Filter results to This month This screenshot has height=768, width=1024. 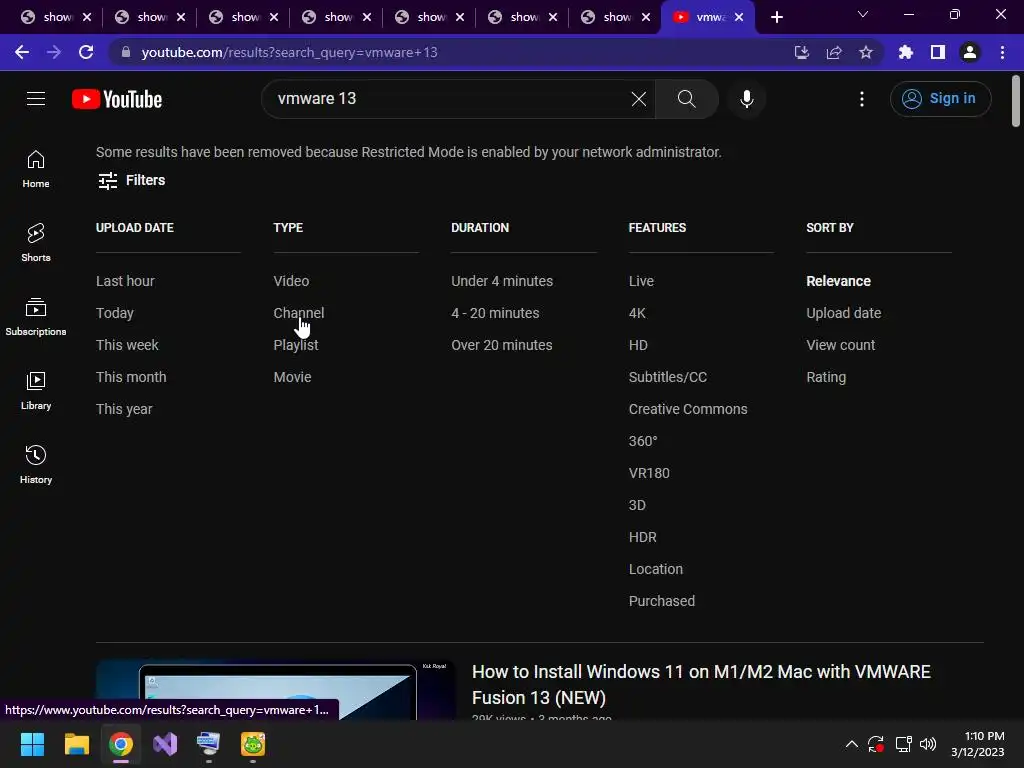coord(131,377)
